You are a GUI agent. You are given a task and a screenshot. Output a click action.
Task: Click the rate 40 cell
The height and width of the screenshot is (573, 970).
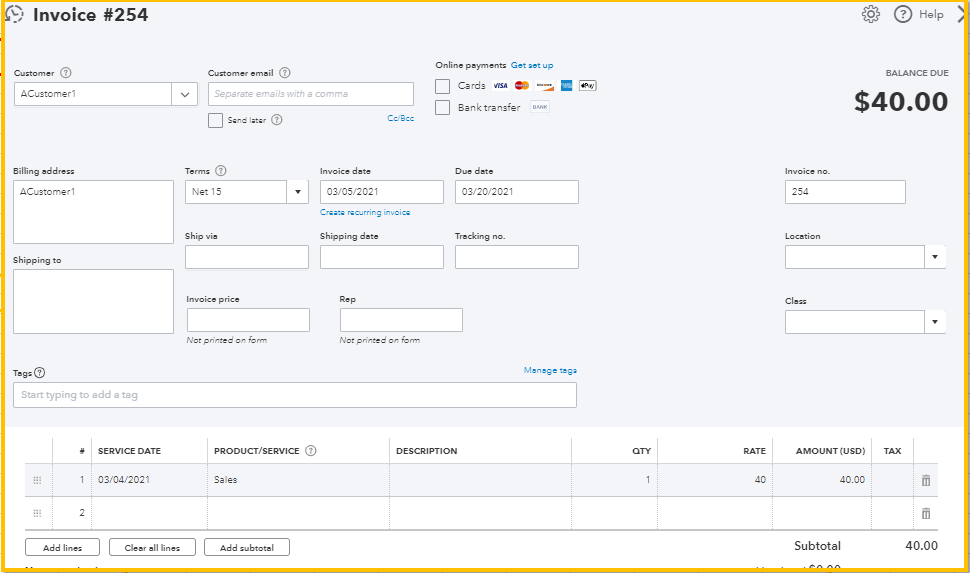[x=715, y=480]
